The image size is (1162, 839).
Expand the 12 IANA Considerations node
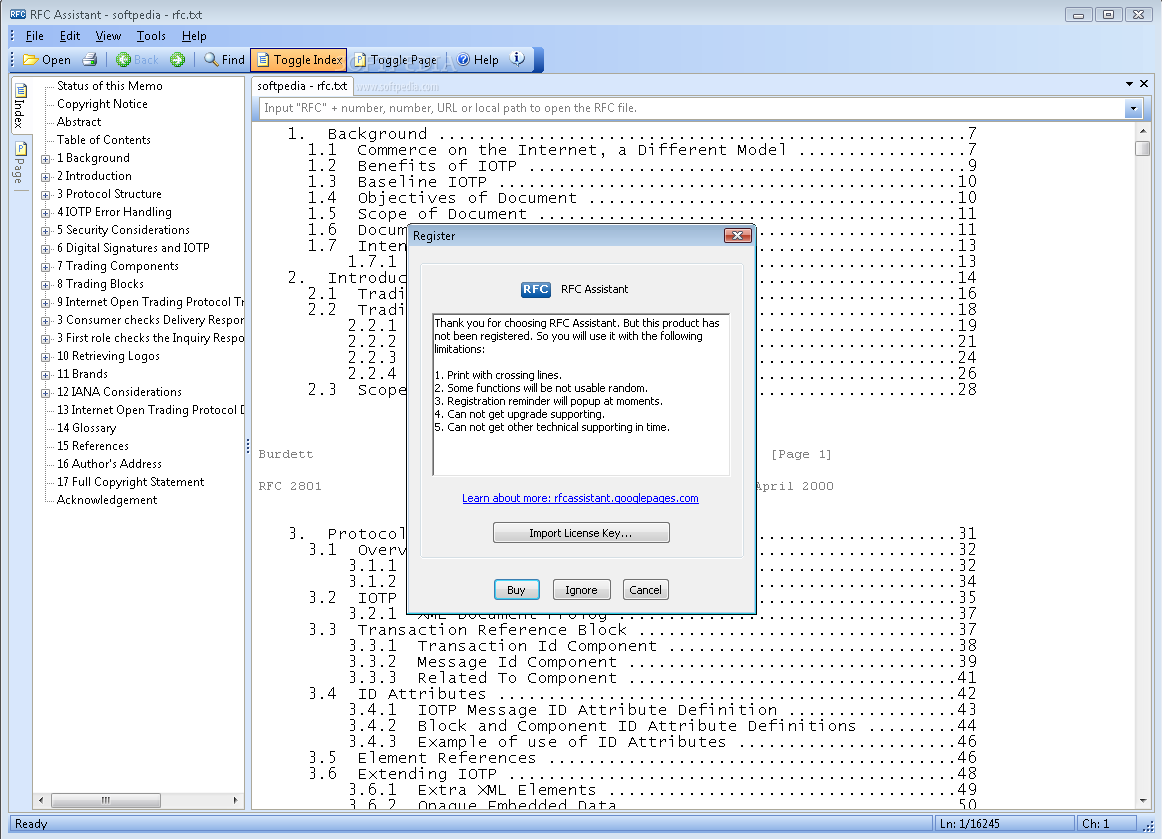click(x=46, y=393)
